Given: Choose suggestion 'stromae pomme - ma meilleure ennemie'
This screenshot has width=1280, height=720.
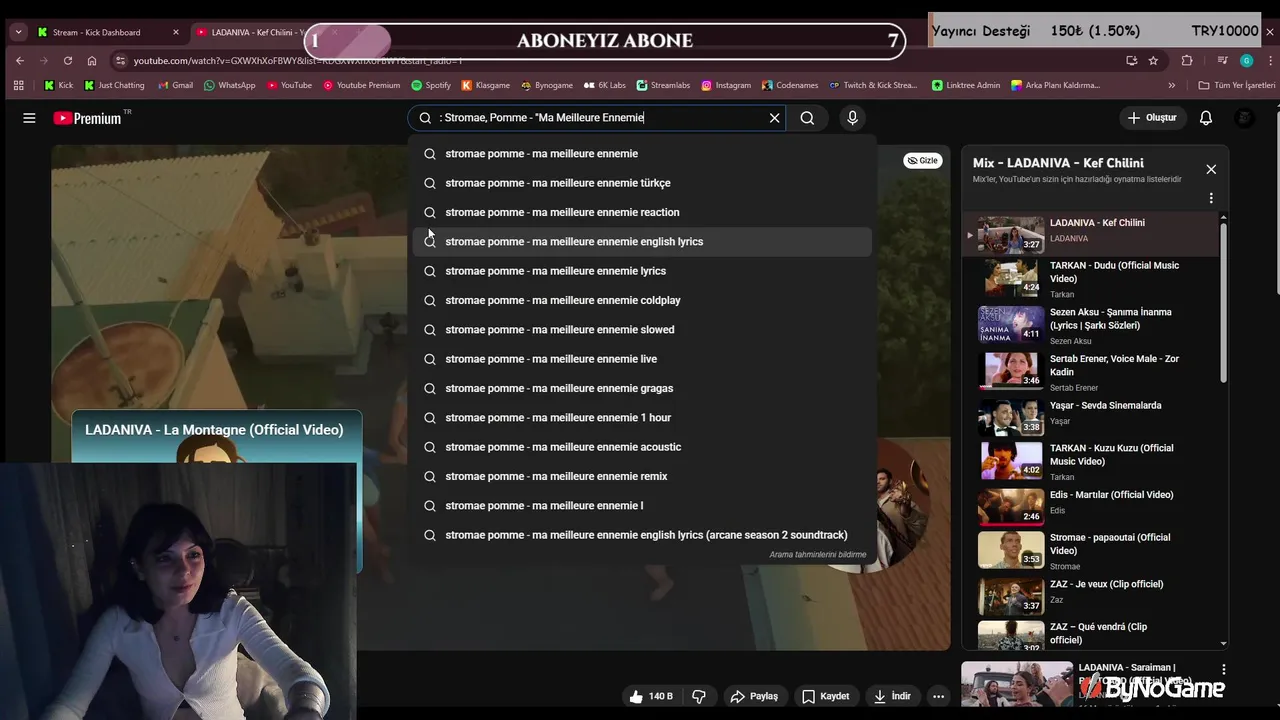Looking at the screenshot, I should click(x=642, y=154).
